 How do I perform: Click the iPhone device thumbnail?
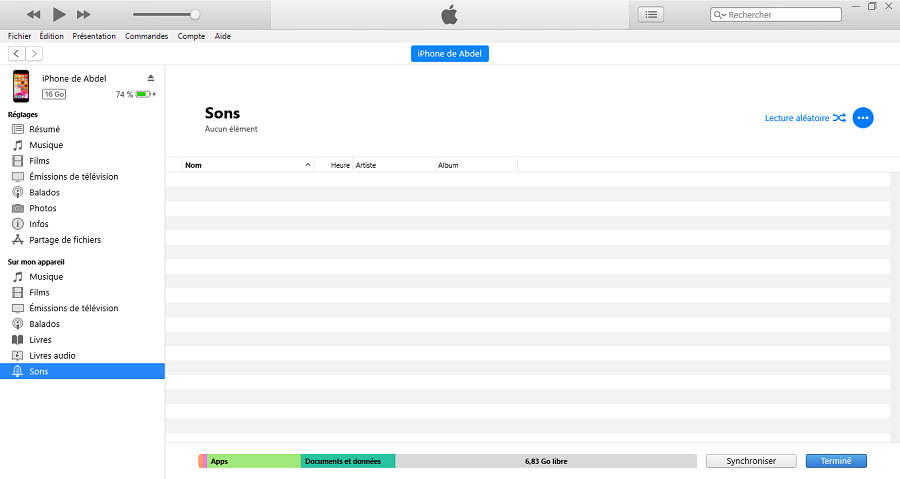tap(21, 86)
